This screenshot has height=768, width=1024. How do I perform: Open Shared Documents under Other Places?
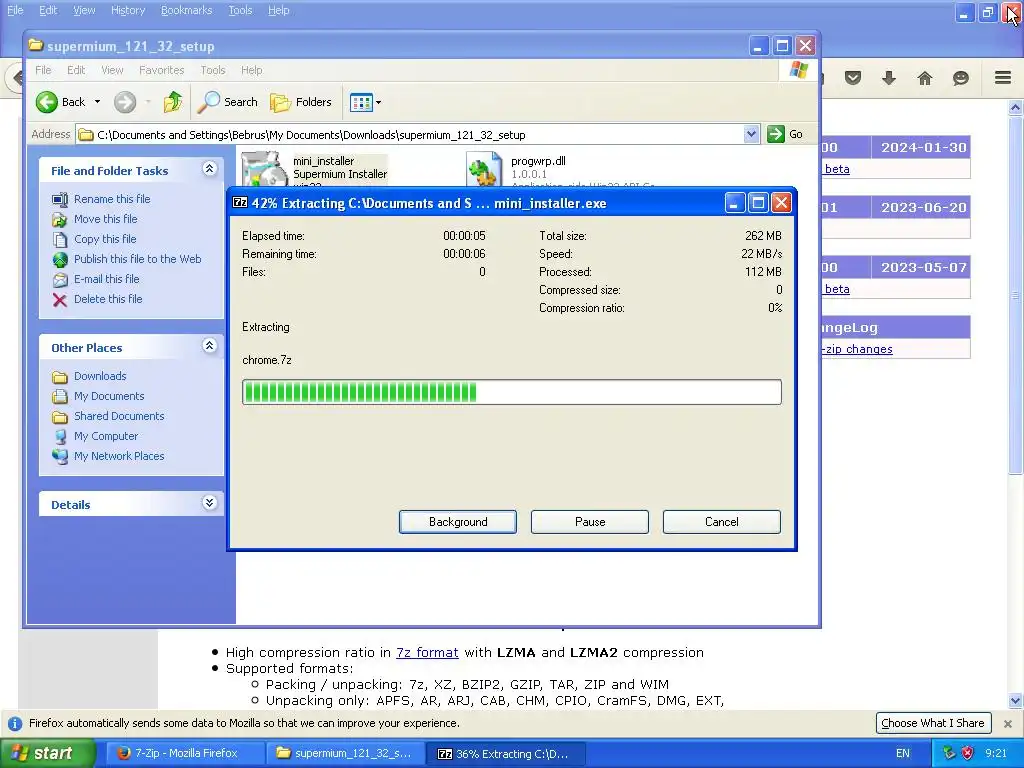(119, 416)
